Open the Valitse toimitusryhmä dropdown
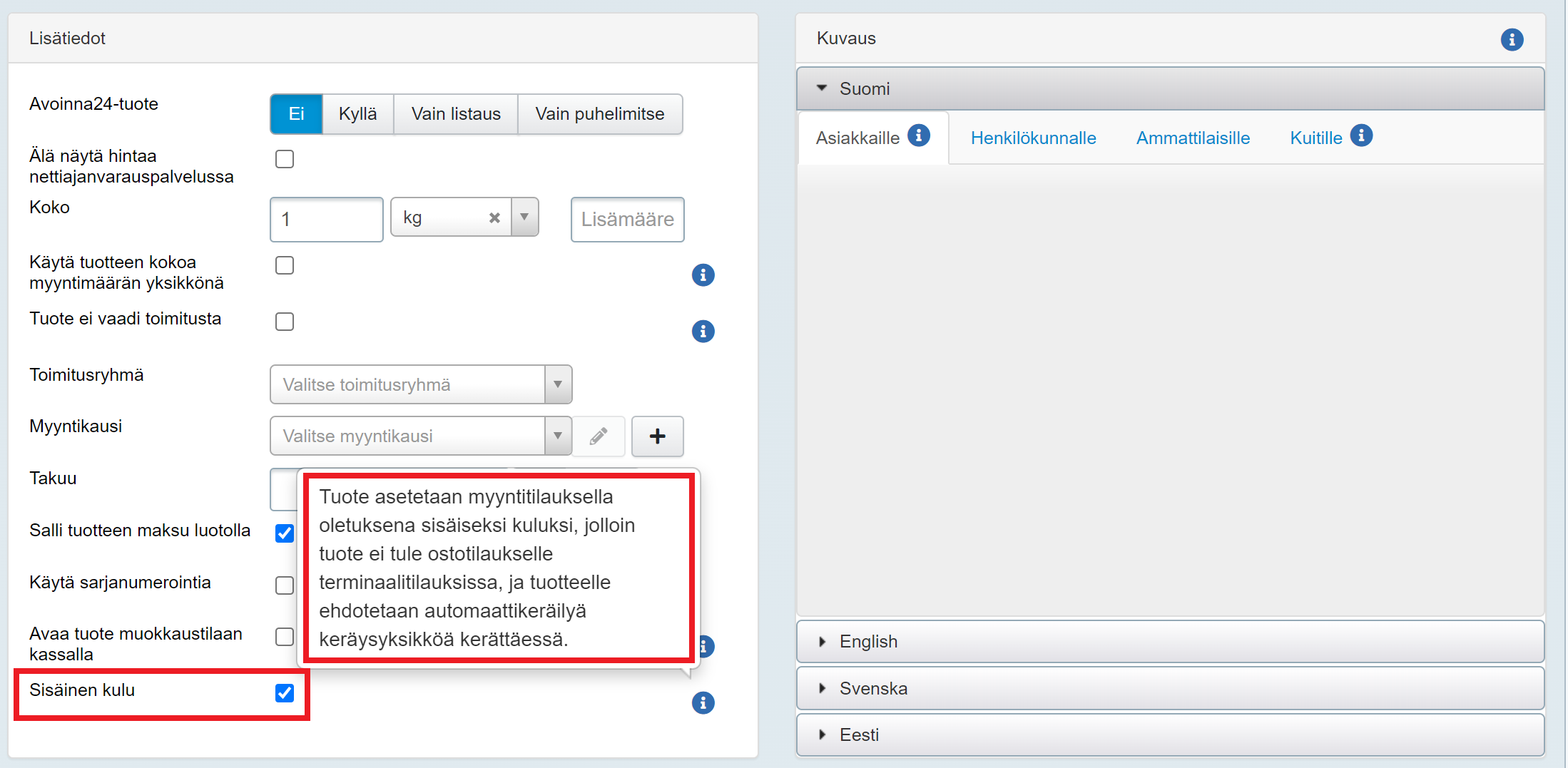The width and height of the screenshot is (1568, 768). (420, 384)
